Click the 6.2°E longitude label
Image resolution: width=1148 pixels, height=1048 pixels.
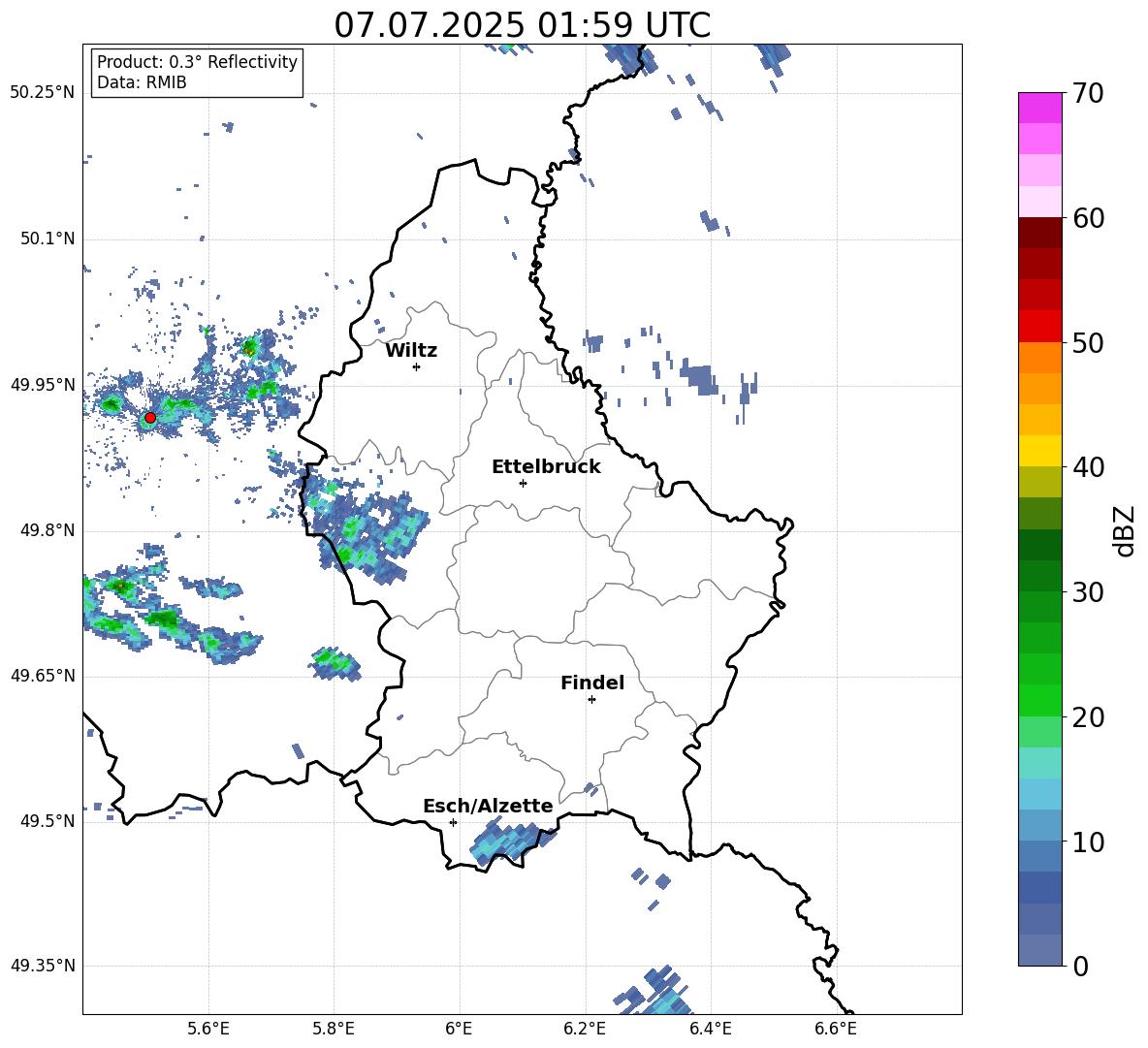click(585, 1029)
